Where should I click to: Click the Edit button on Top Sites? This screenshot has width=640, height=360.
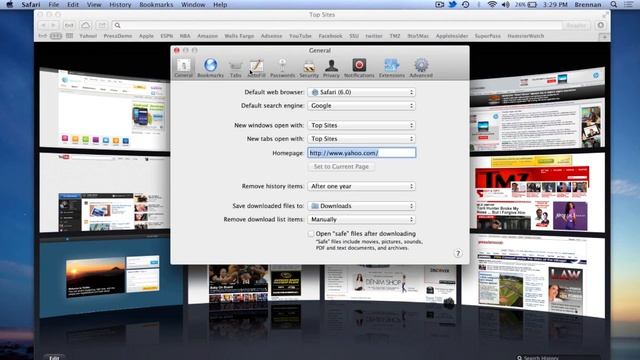(54, 357)
